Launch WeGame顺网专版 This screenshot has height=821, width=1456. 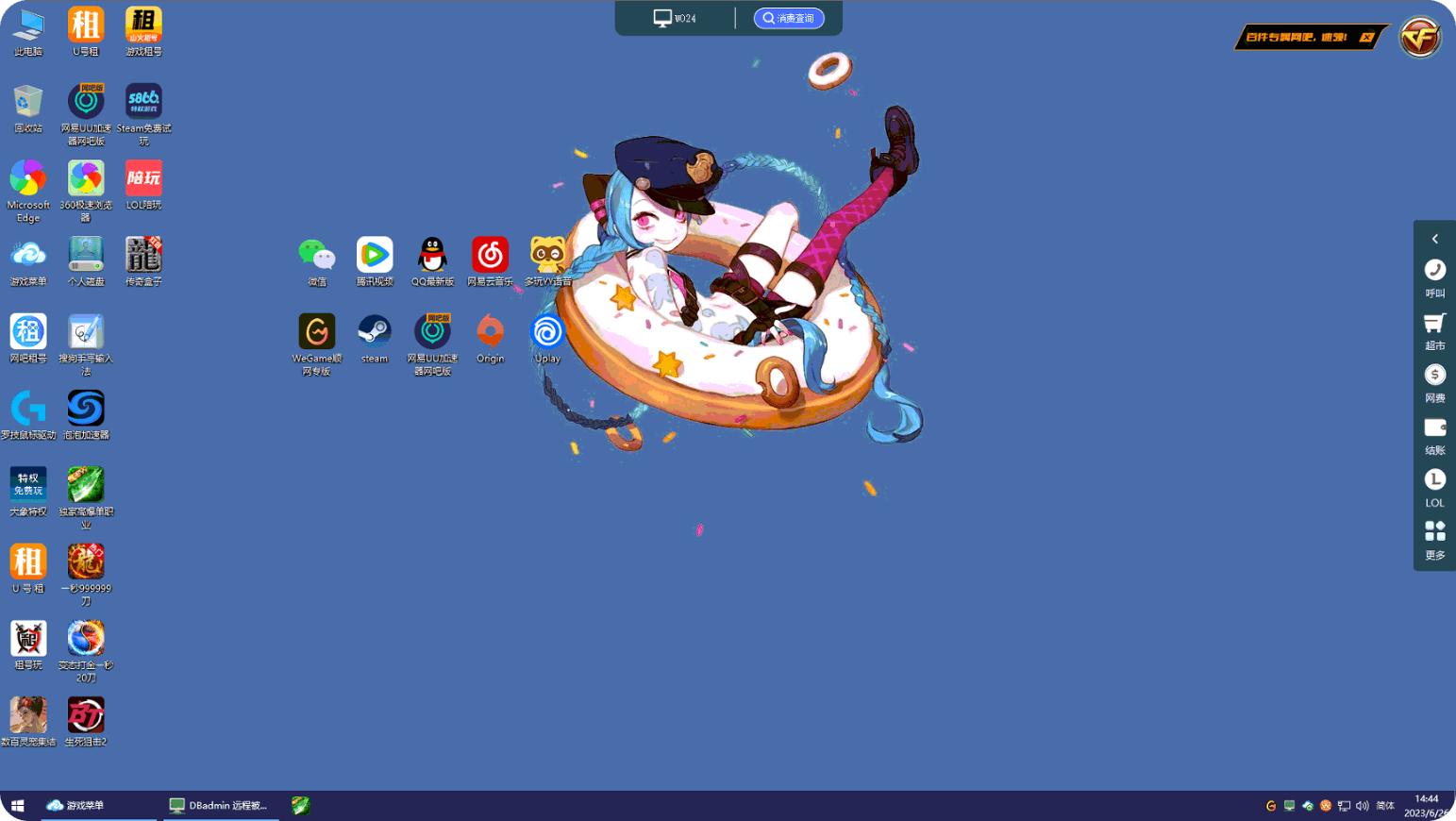pos(317,344)
